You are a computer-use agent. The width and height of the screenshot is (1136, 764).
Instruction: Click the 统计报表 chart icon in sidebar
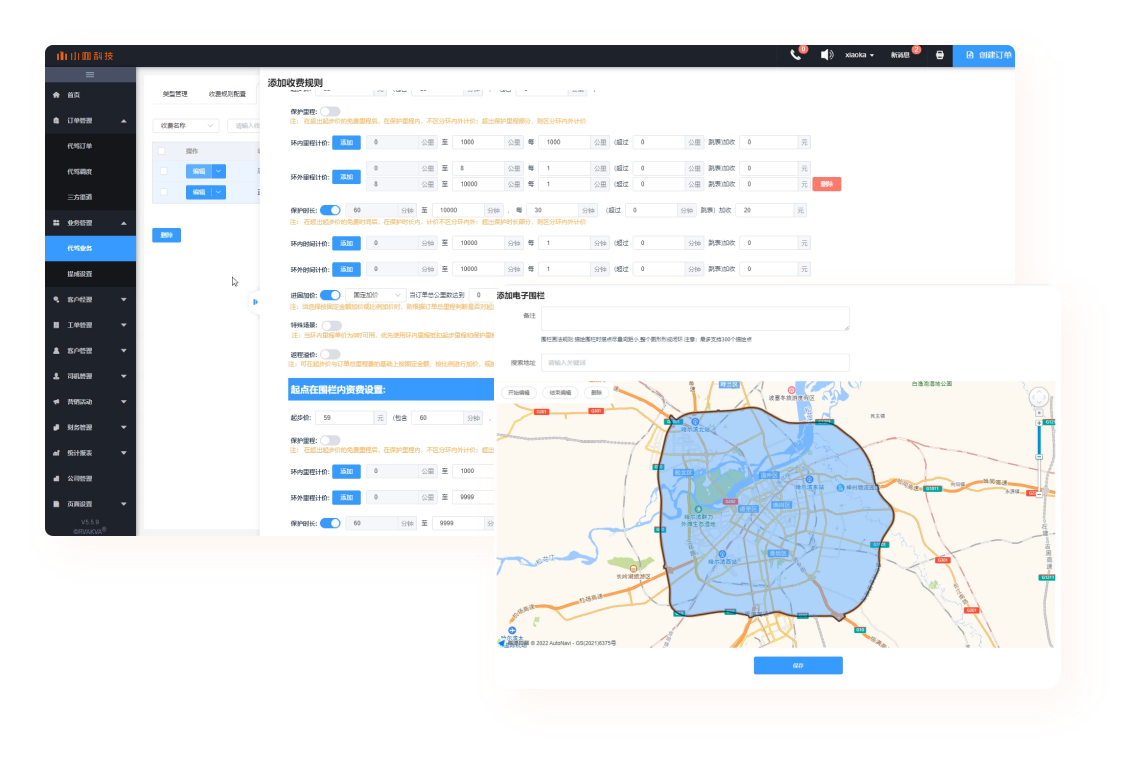click(x=57, y=453)
